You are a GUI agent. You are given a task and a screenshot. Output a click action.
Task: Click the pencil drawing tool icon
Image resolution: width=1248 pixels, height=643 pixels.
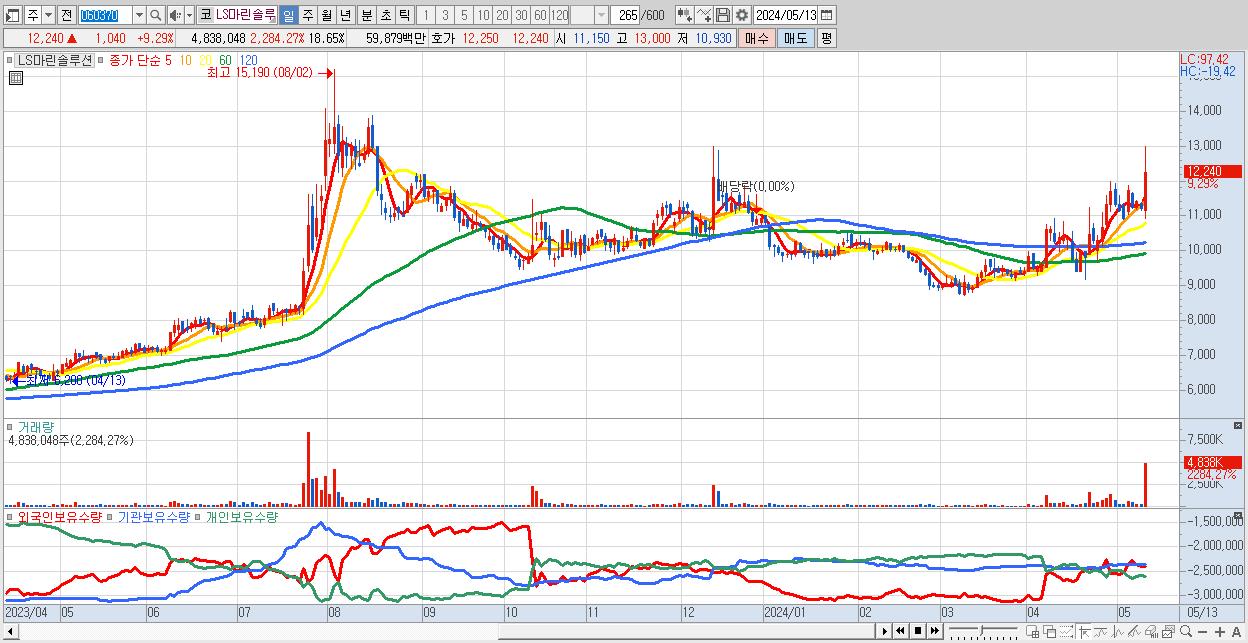click(1135, 631)
